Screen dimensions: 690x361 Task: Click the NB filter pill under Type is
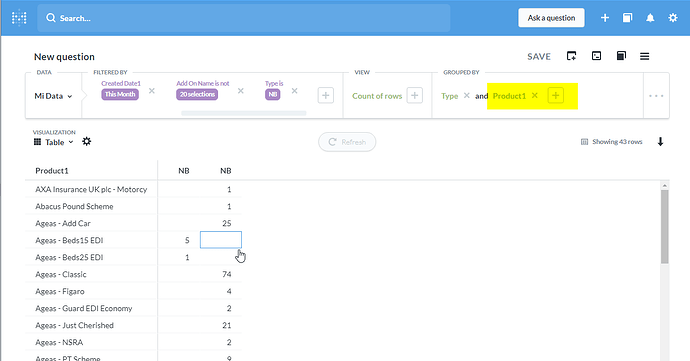[x=272, y=94]
